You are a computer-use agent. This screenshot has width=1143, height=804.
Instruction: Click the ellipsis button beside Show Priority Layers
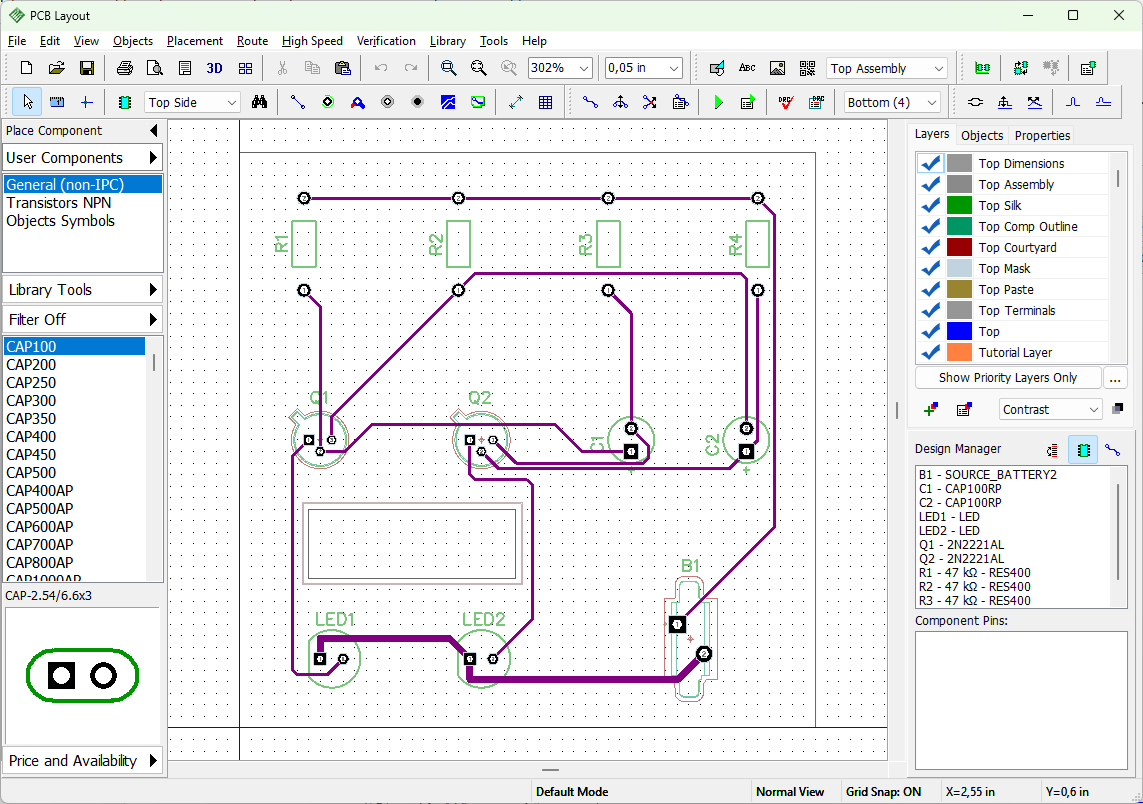coord(1114,378)
